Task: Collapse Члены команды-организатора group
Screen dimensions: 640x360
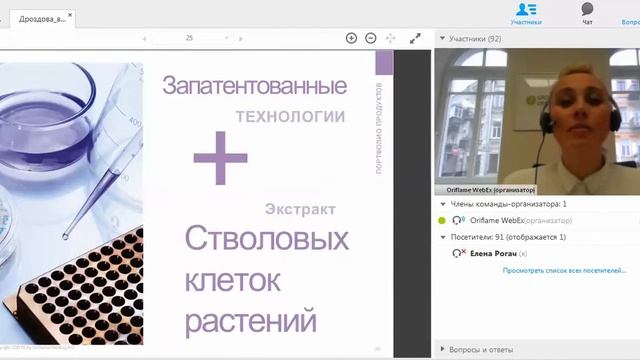Action: (443, 204)
